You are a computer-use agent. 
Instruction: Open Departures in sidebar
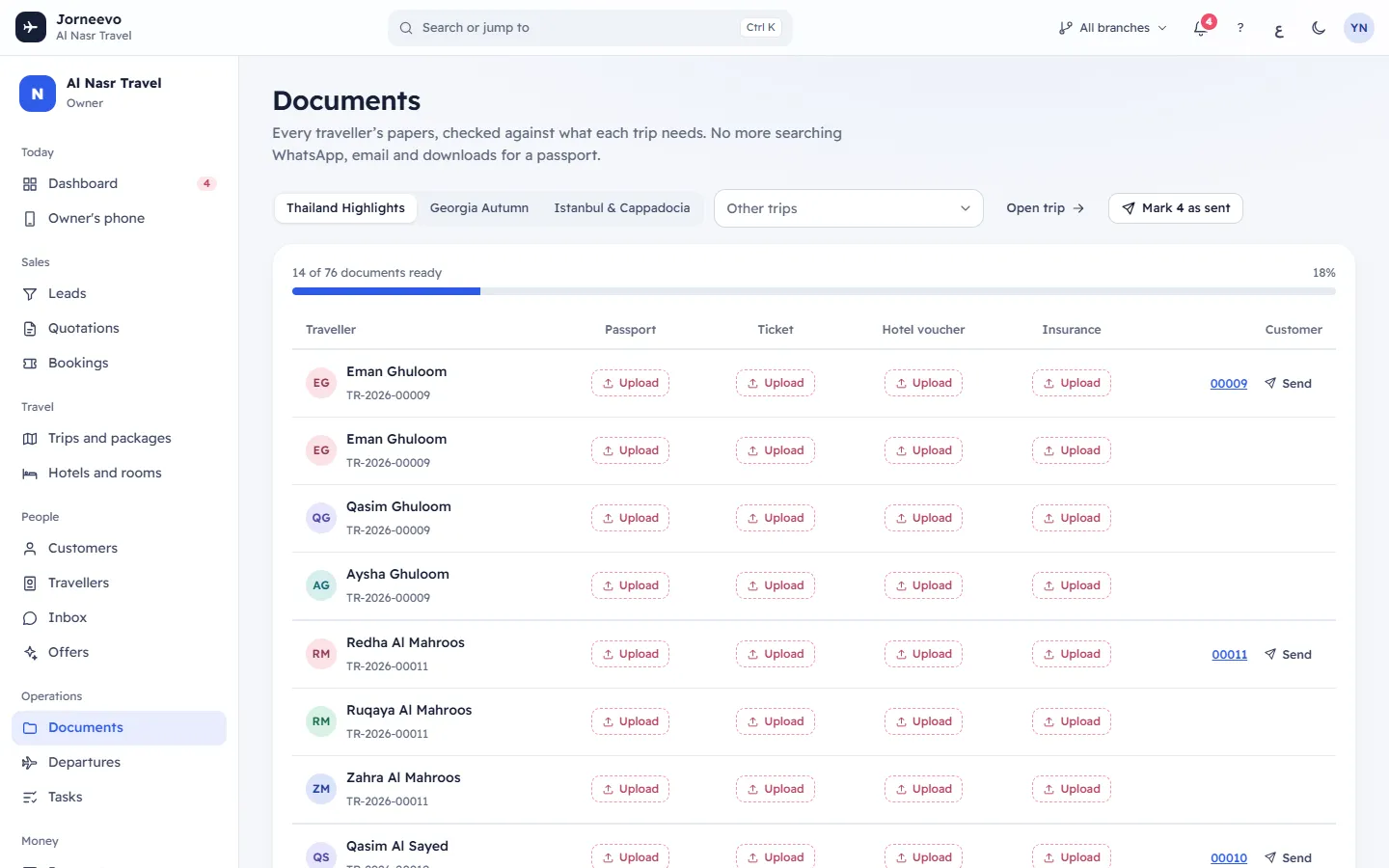click(x=119, y=762)
